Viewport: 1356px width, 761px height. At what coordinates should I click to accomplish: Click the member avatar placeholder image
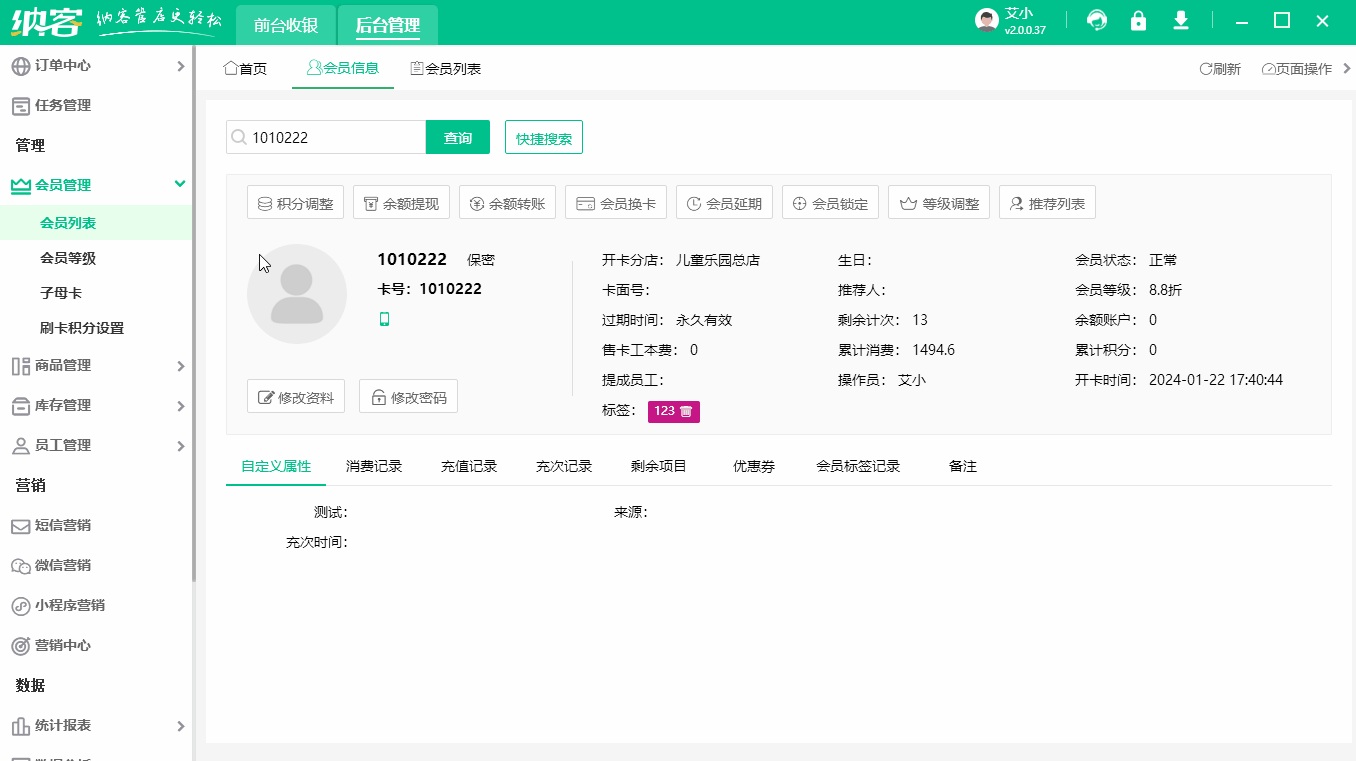297,293
